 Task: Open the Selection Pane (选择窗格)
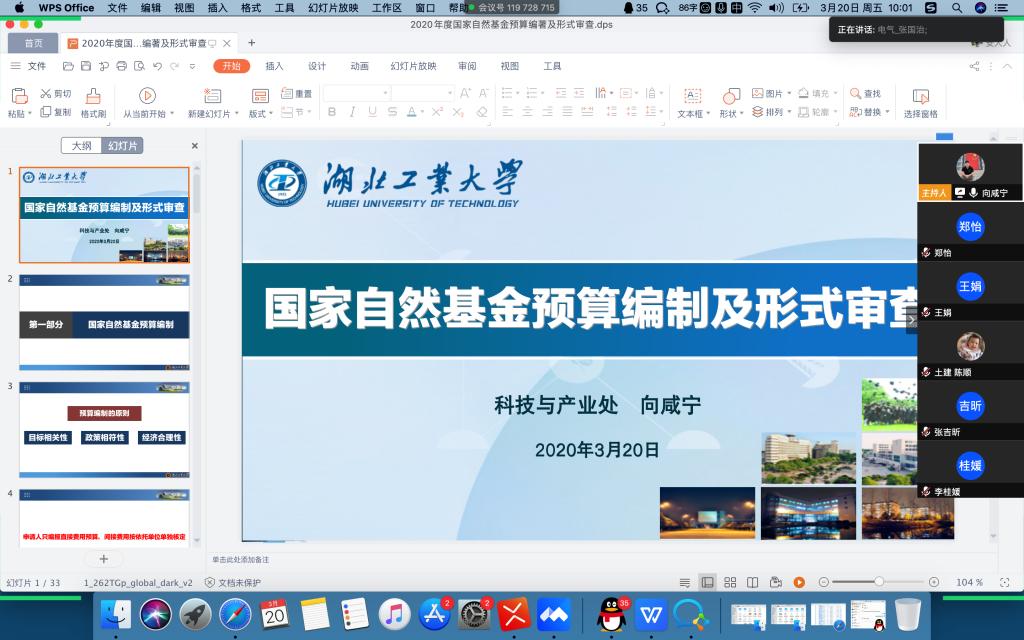920,97
